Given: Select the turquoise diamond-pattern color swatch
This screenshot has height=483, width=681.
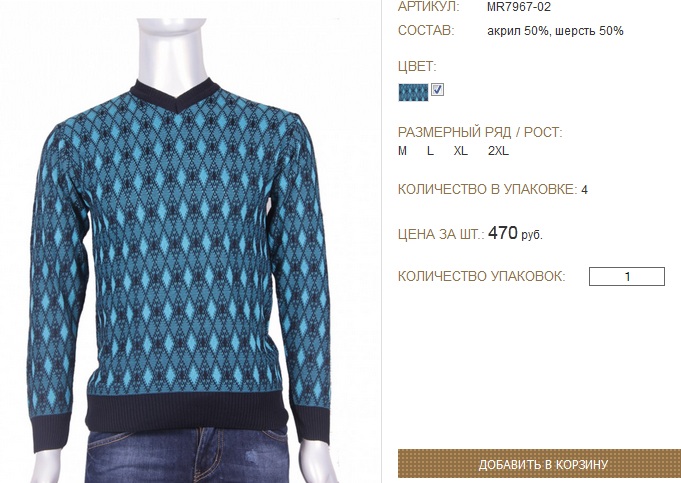Looking at the screenshot, I should [x=413, y=92].
